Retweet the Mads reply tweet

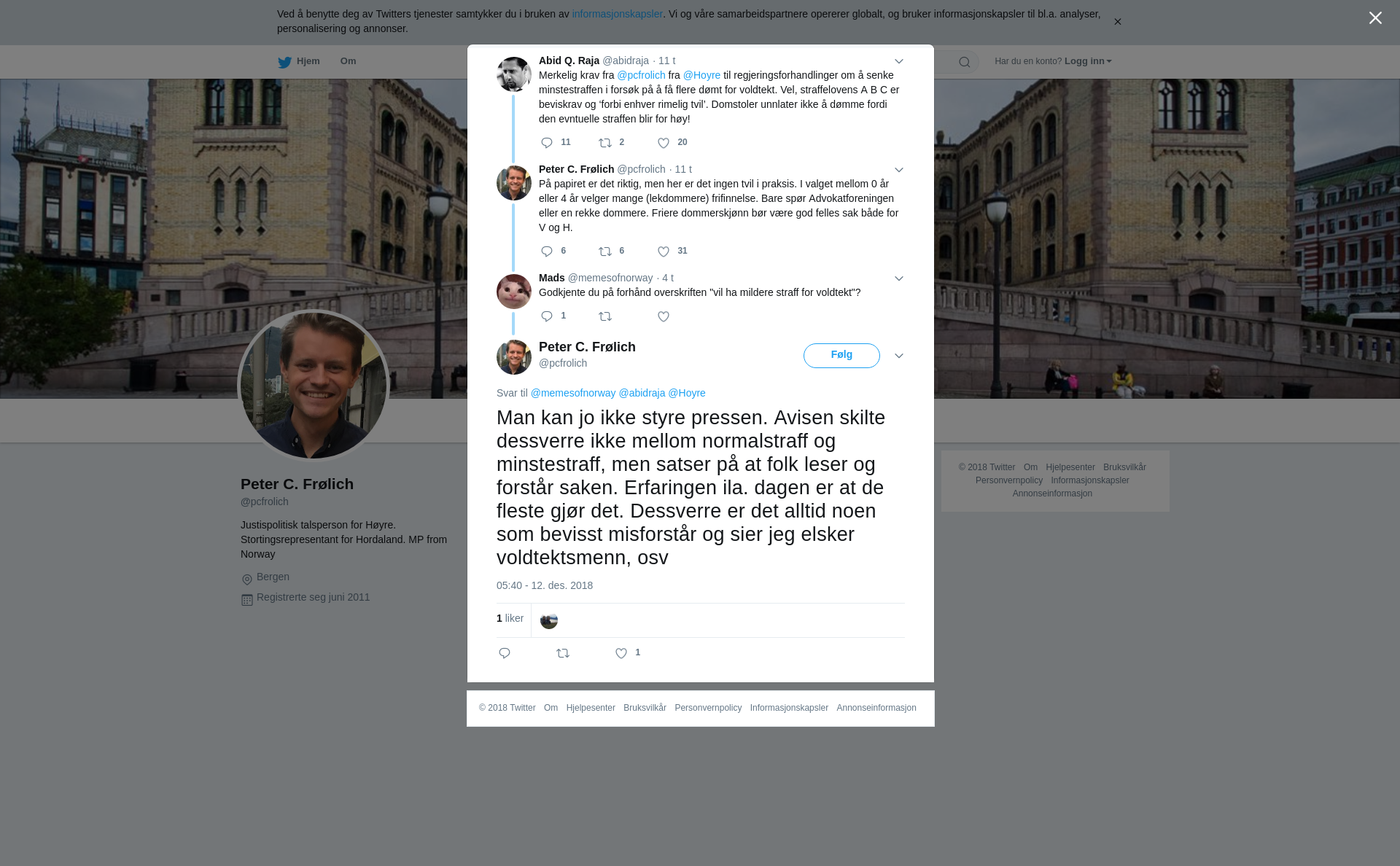[605, 316]
